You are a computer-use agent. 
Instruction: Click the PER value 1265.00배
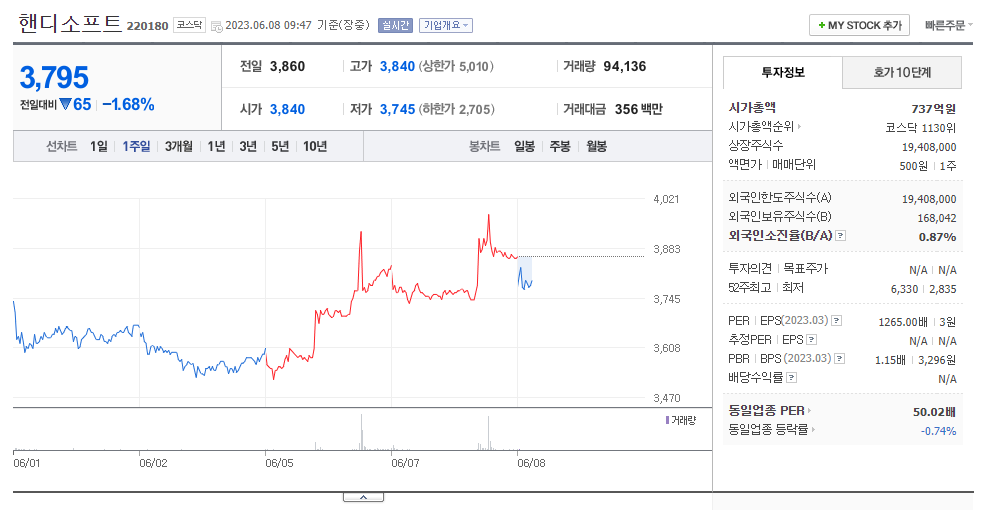pyautogui.click(x=903, y=322)
